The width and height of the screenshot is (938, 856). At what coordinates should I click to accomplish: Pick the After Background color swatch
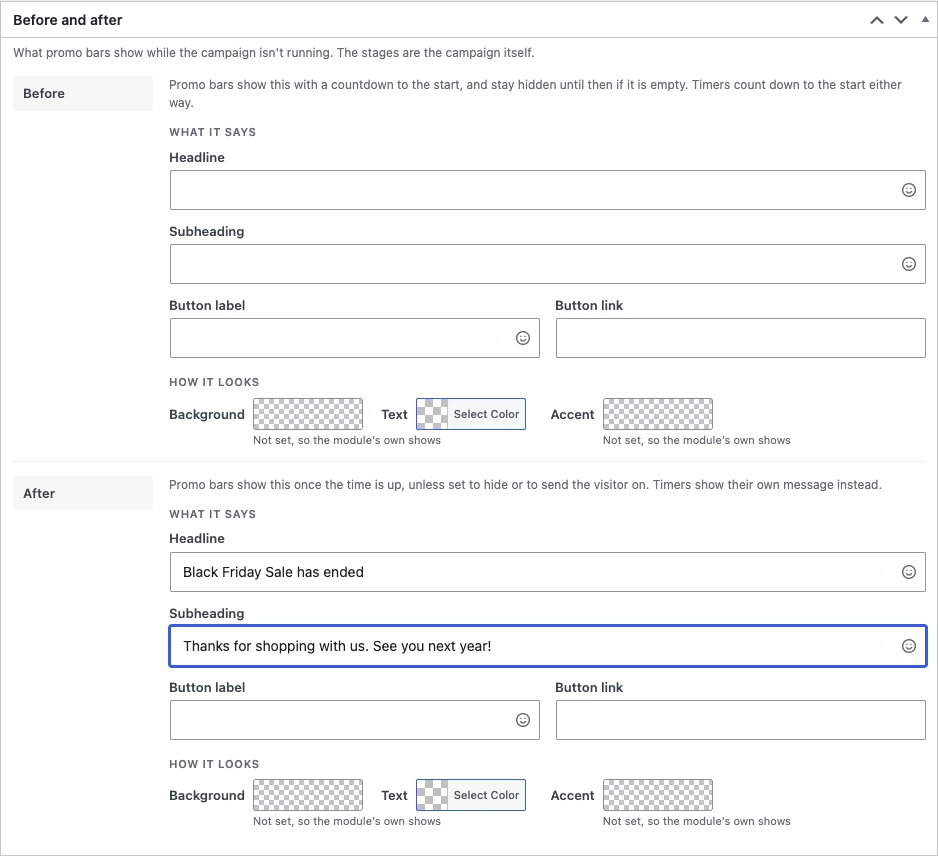(x=307, y=795)
